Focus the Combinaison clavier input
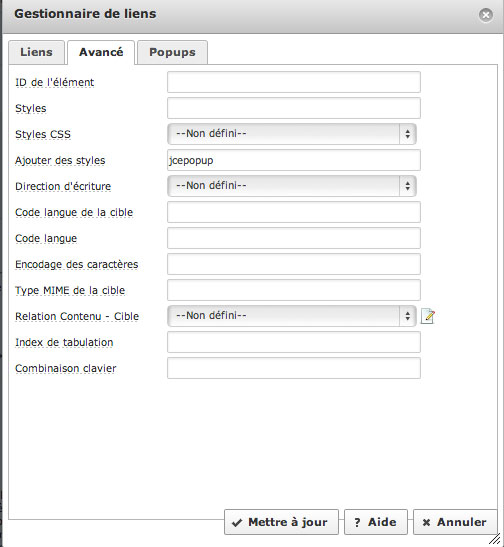 click(x=294, y=368)
